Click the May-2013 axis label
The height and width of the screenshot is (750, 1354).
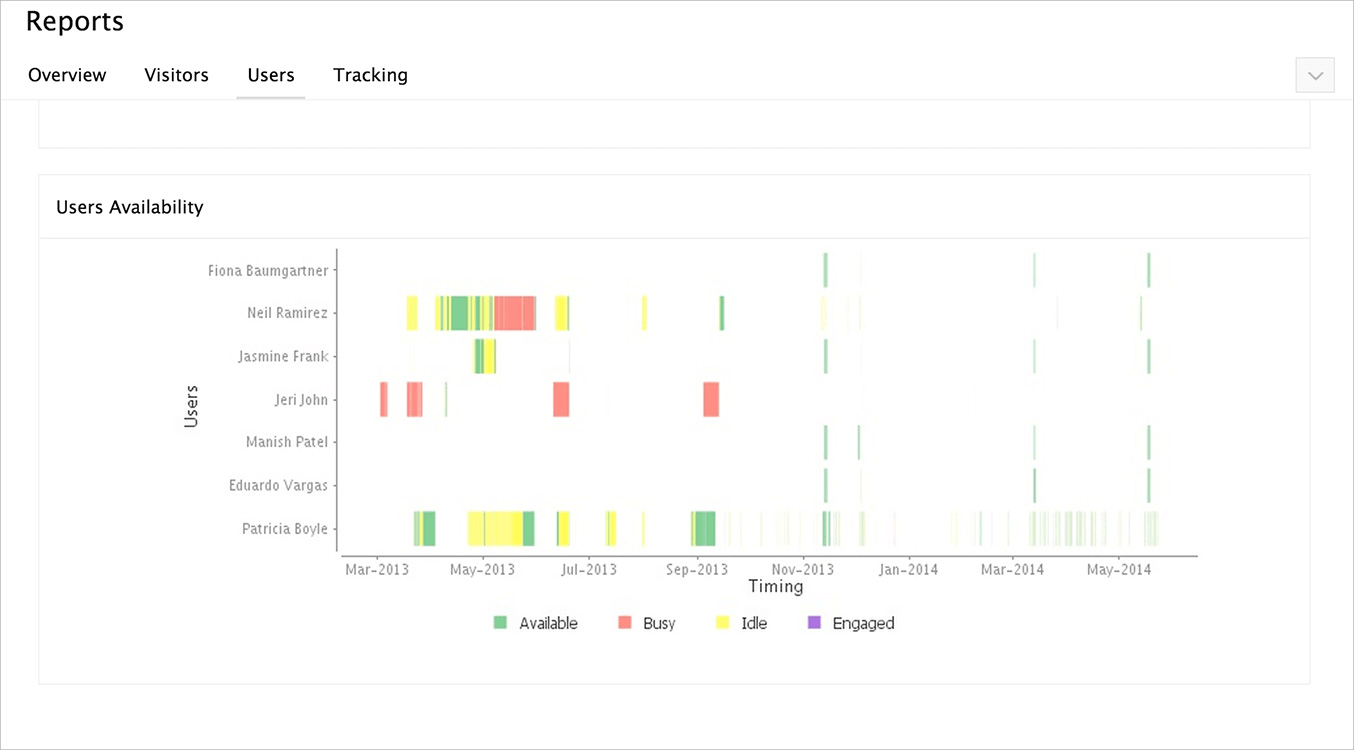click(x=482, y=570)
